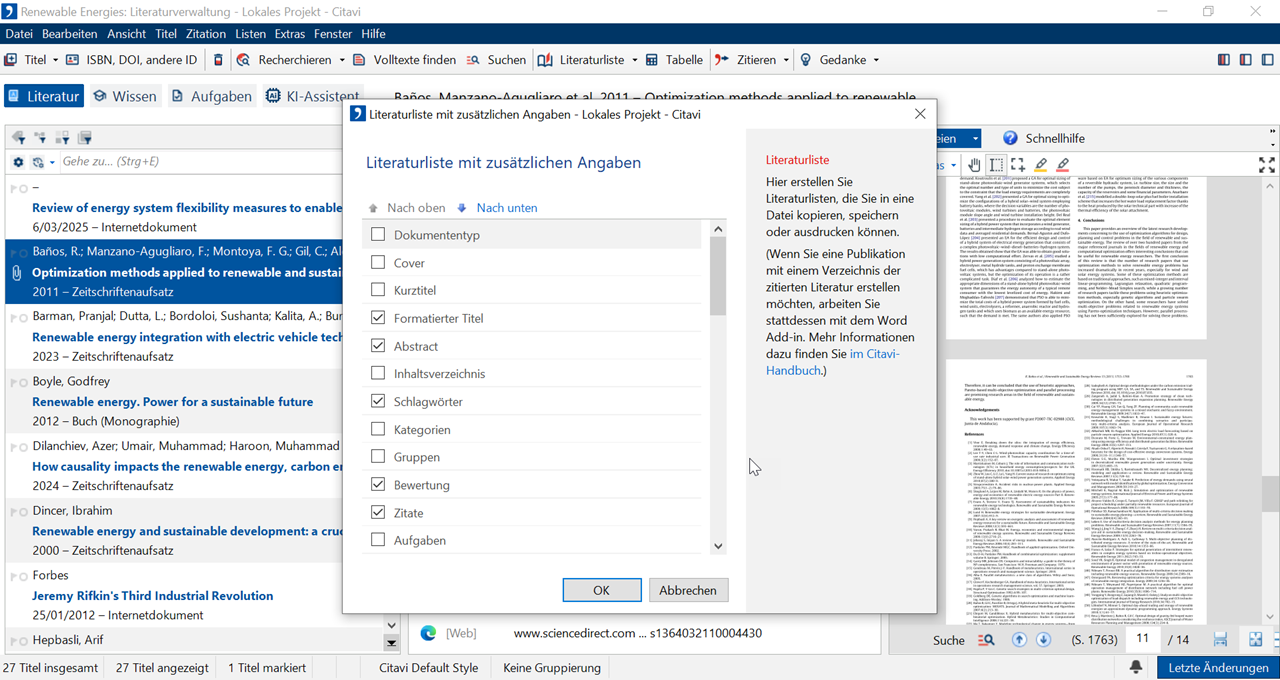Click the page number input field
Viewport: 1280px width, 680px height.
(x=1142, y=639)
